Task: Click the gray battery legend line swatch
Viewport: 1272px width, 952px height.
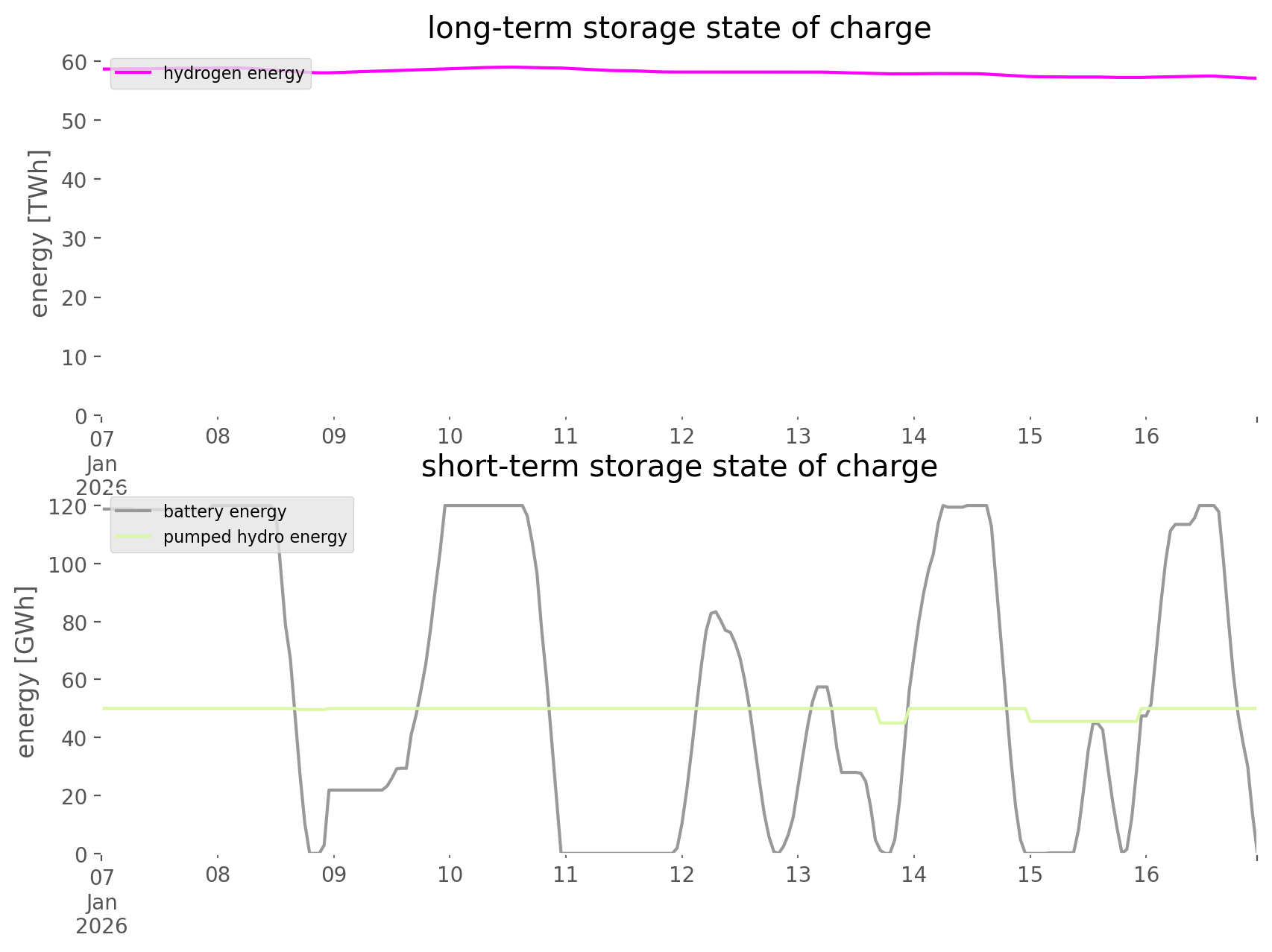Action: tap(133, 511)
